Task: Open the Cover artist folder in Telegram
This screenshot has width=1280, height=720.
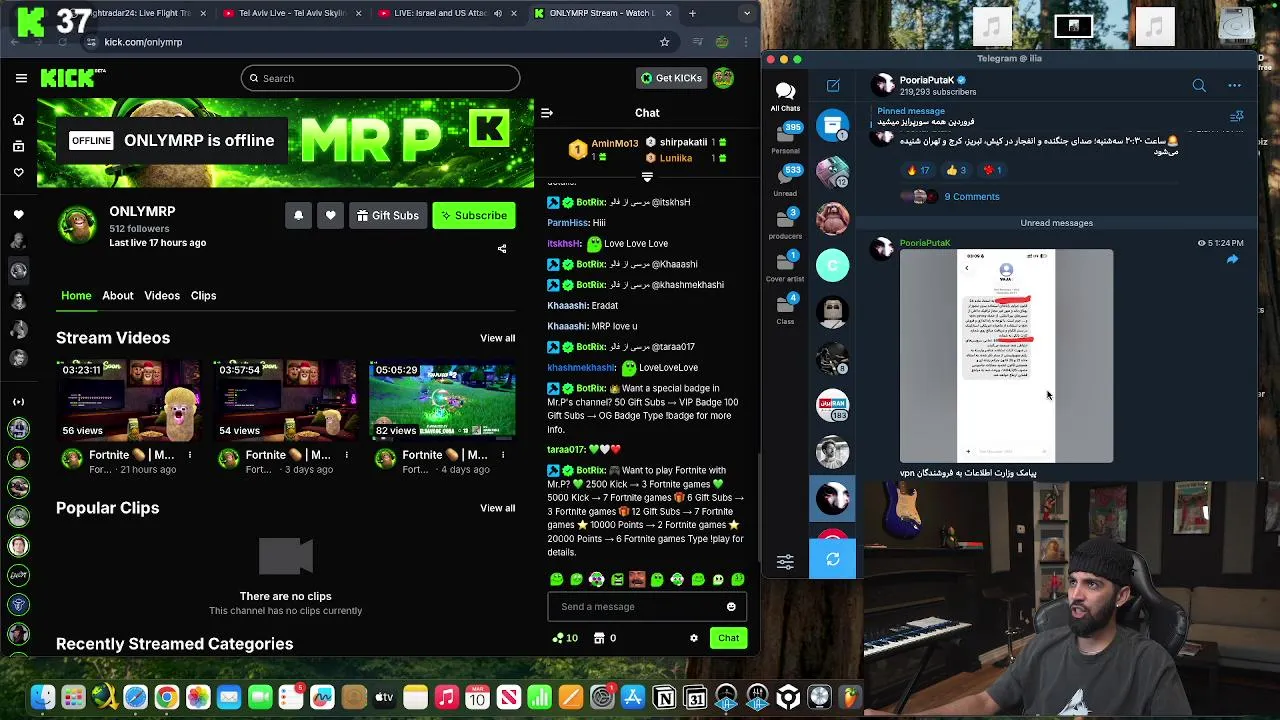Action: click(x=785, y=266)
